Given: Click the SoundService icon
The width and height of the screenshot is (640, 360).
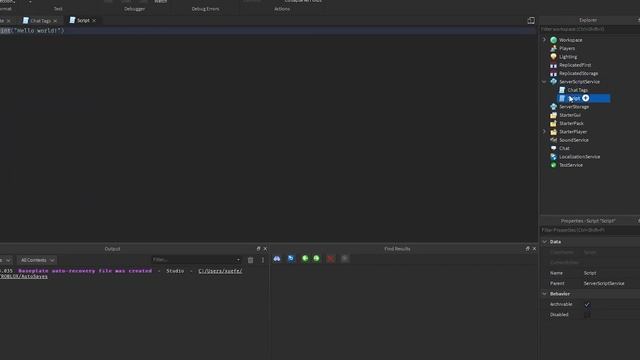Looking at the screenshot, I should 553,140.
